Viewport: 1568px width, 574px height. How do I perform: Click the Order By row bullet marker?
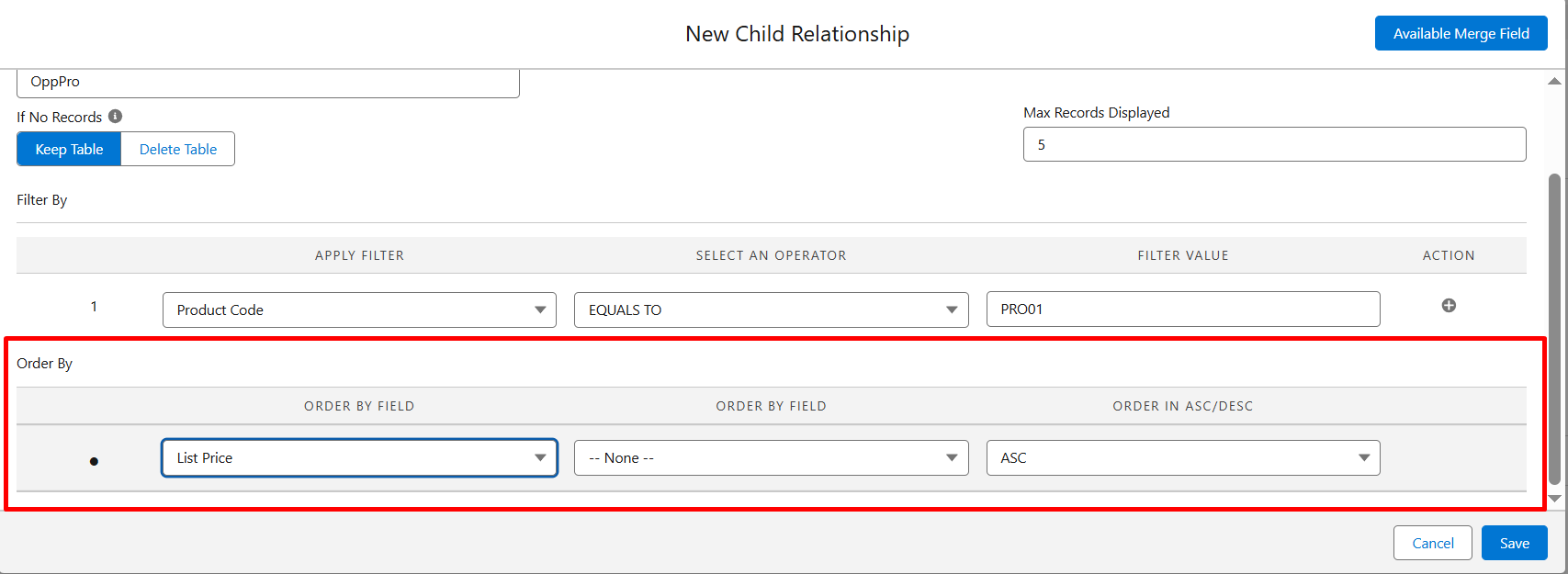(94, 461)
